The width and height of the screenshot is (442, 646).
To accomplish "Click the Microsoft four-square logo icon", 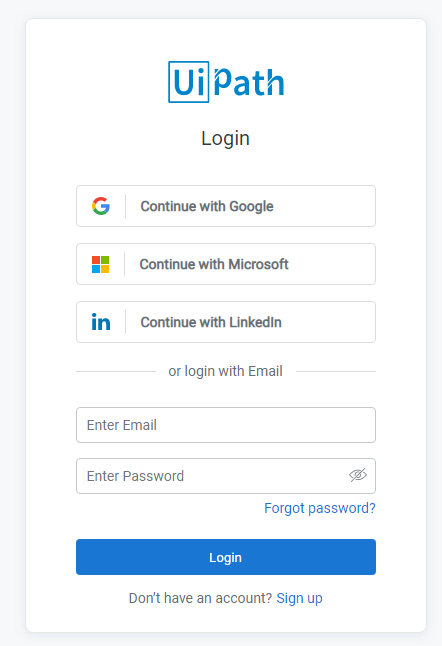I will [x=101, y=264].
